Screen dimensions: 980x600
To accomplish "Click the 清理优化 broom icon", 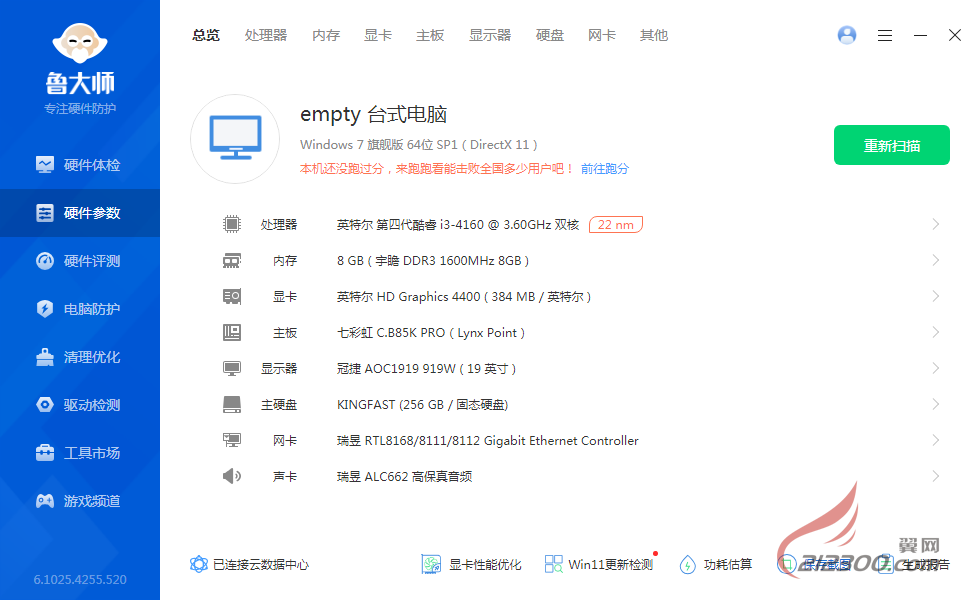I will (x=45, y=357).
